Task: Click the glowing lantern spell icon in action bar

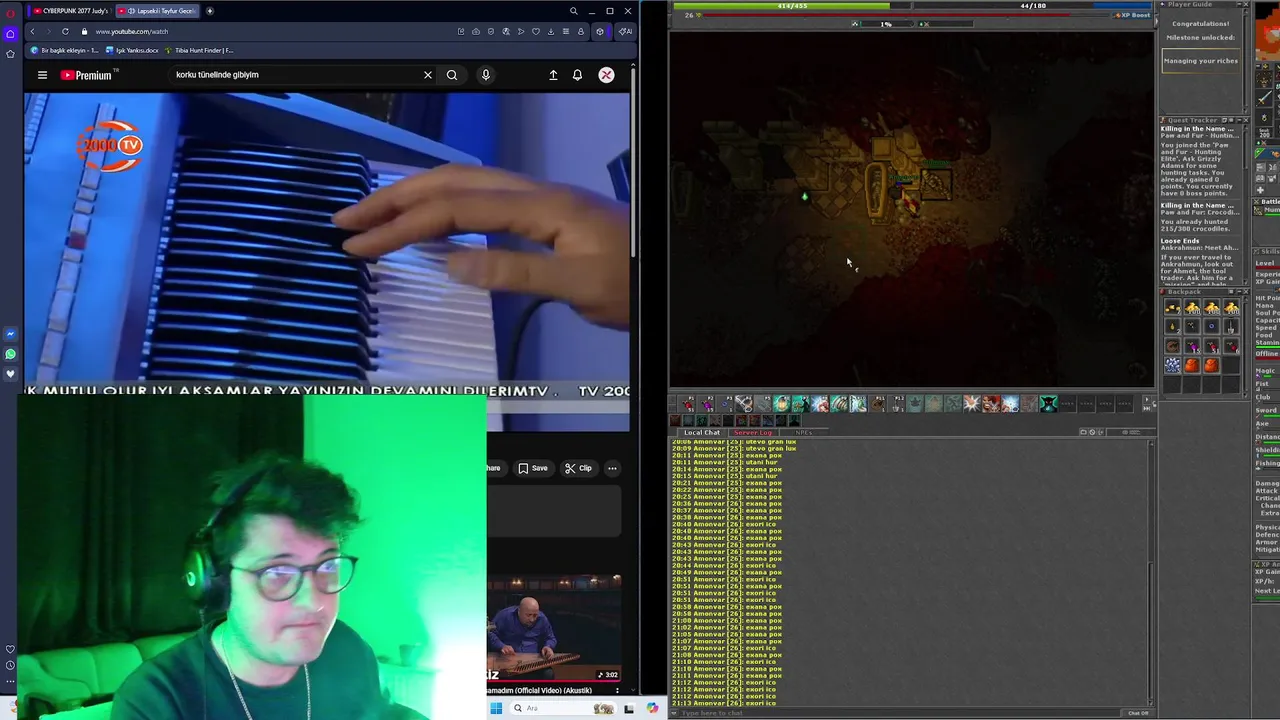Action: click(782, 404)
